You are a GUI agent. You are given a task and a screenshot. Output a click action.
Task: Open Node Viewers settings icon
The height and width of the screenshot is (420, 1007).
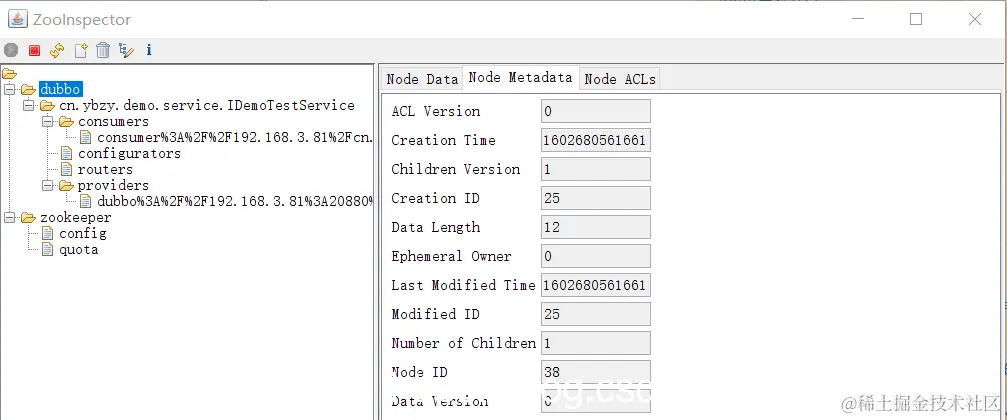tap(127, 49)
